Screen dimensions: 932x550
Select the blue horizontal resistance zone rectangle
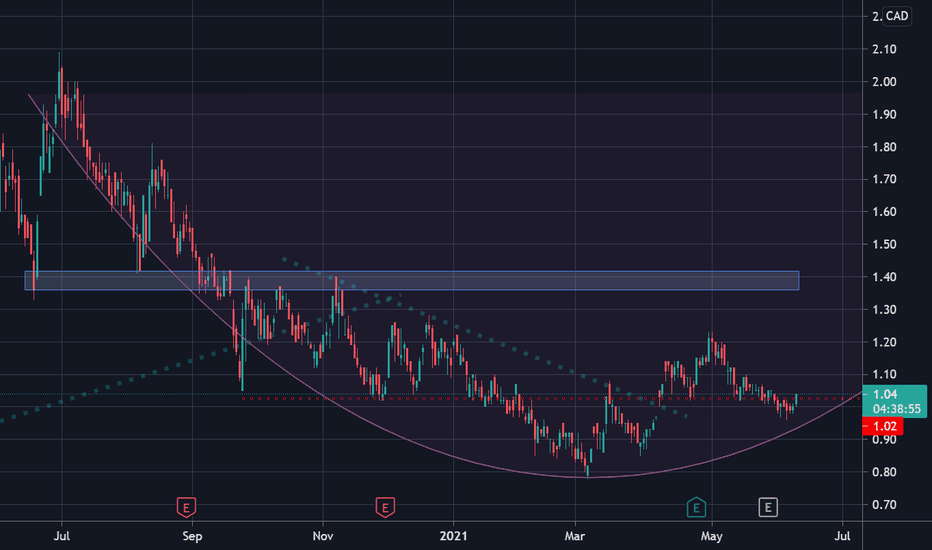412,281
